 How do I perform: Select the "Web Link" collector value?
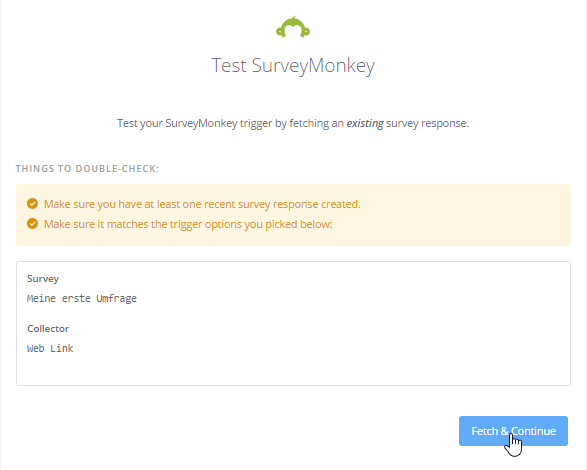50,348
